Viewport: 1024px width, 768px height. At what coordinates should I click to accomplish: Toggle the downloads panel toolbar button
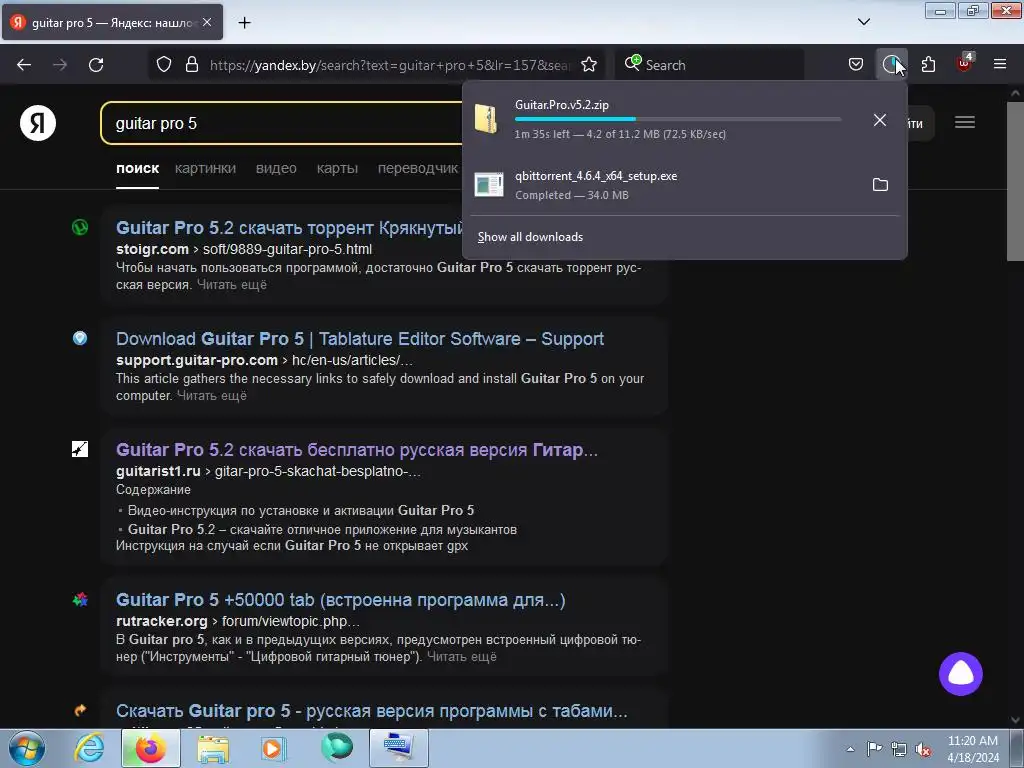[891, 65]
